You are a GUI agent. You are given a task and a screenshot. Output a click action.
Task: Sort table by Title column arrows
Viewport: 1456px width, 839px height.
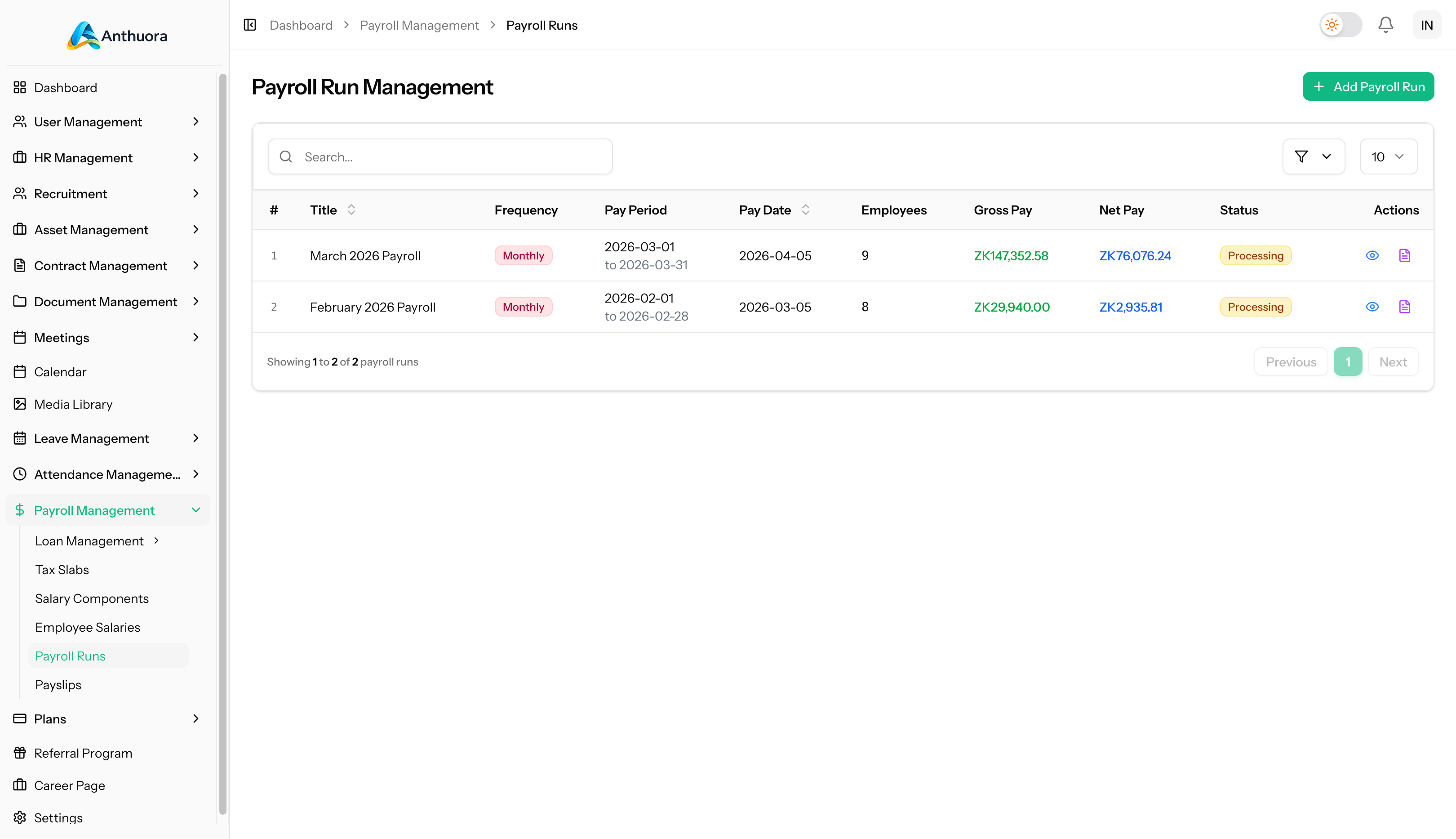[x=351, y=210]
